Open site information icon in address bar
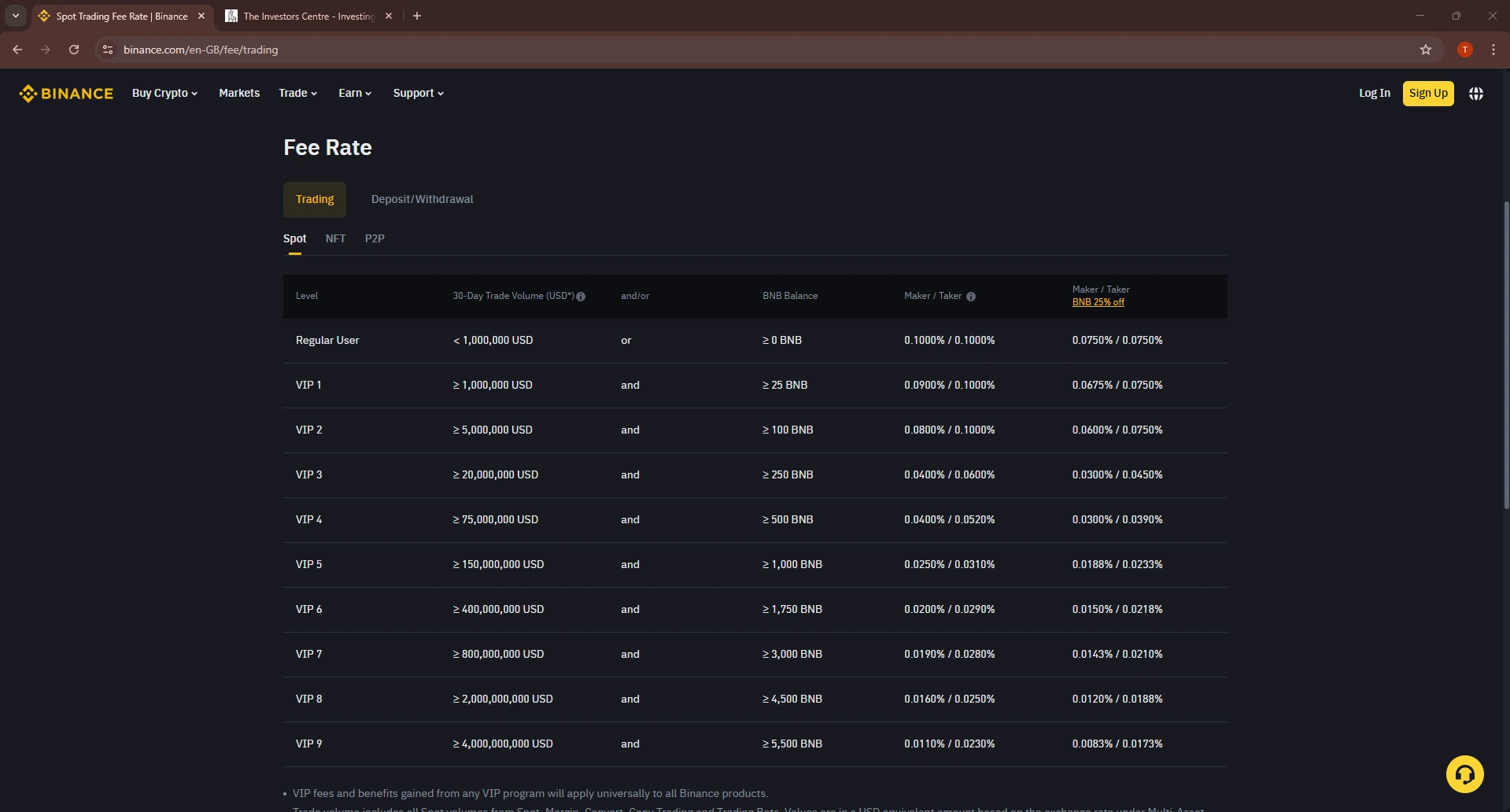Image resolution: width=1510 pixels, height=812 pixels. pyautogui.click(x=108, y=50)
